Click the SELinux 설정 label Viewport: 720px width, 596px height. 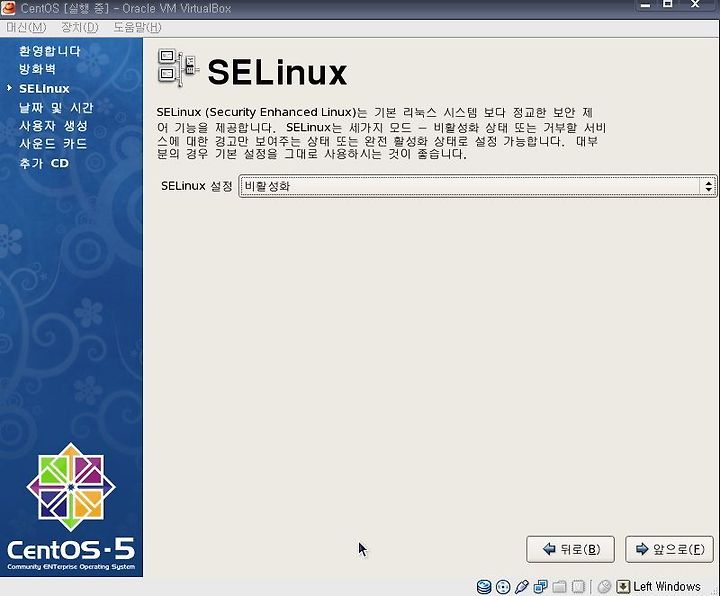[197, 186]
